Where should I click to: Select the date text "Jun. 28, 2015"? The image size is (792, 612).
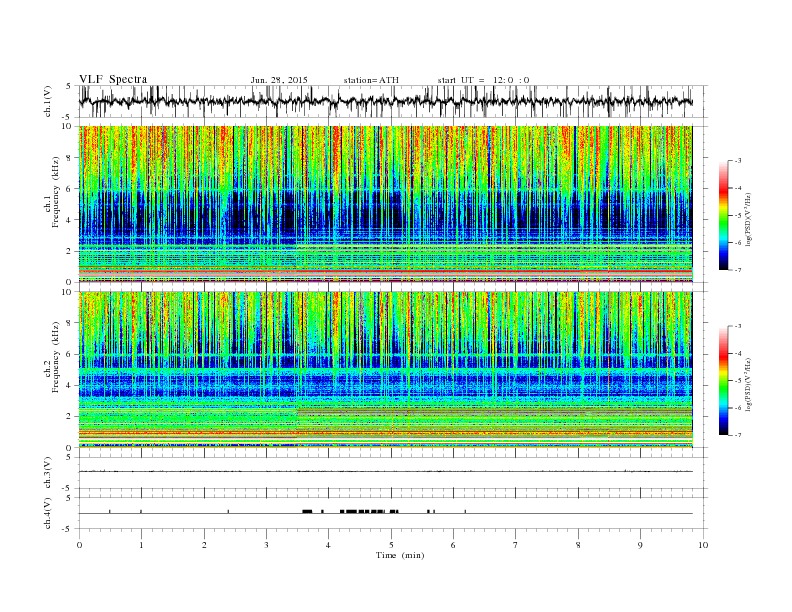(x=279, y=80)
